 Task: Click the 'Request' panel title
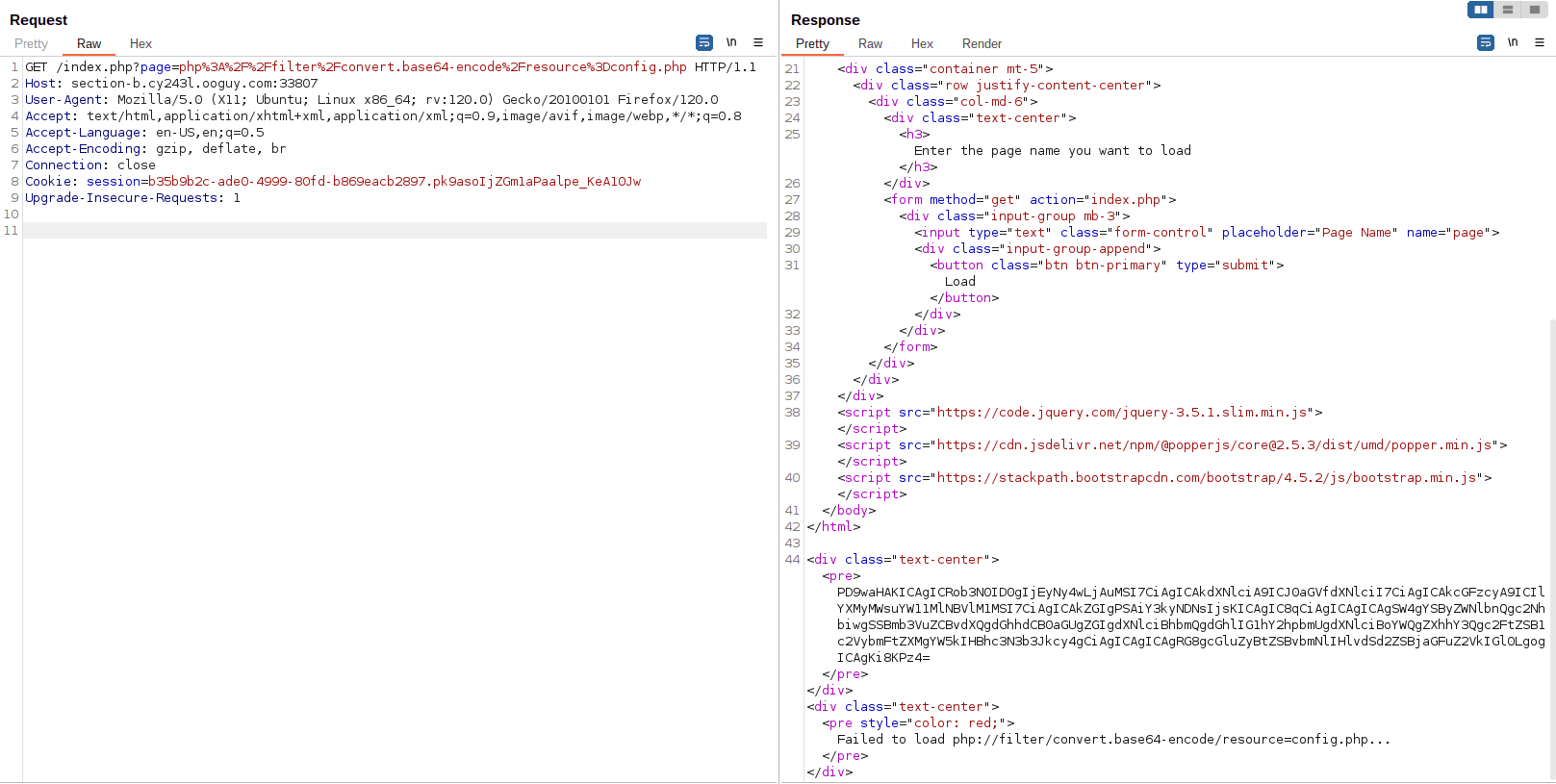point(38,20)
